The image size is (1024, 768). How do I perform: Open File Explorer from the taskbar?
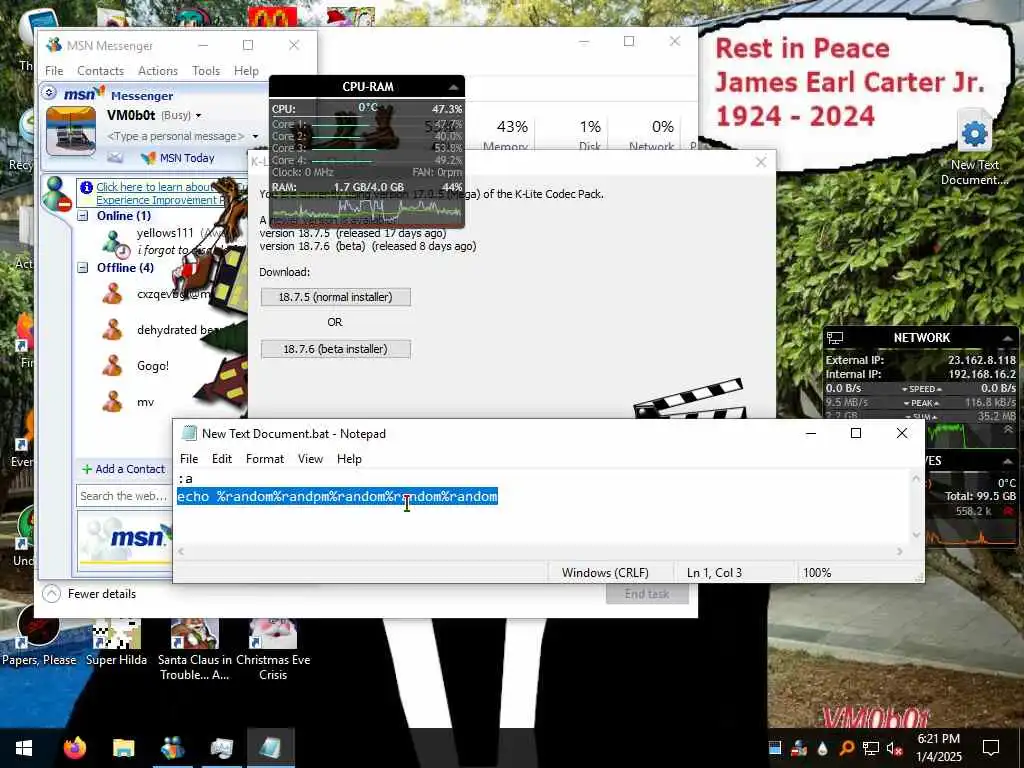point(123,748)
